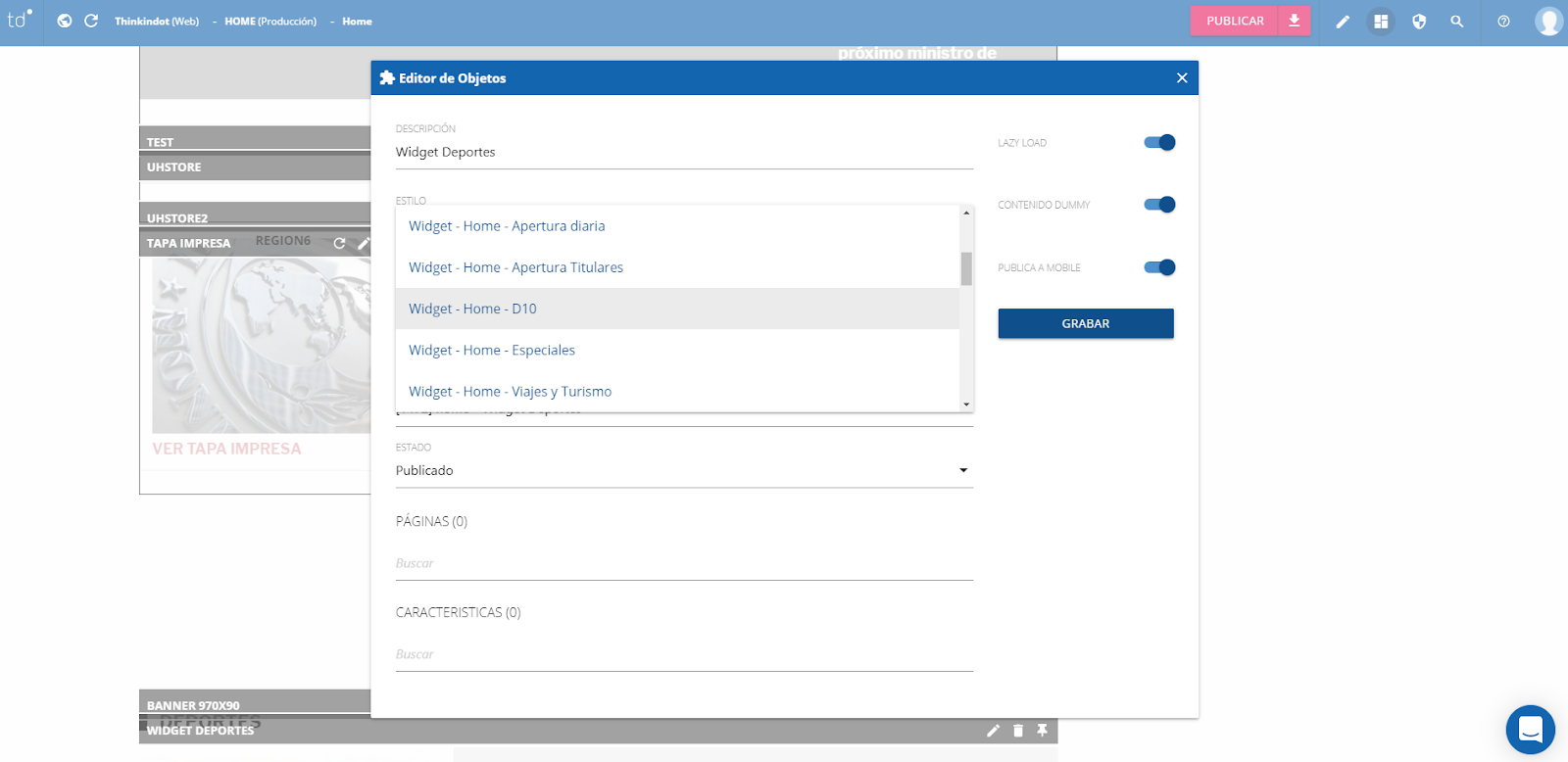Delete Widget Deportes using trash icon
1568x762 pixels.
click(1018, 731)
